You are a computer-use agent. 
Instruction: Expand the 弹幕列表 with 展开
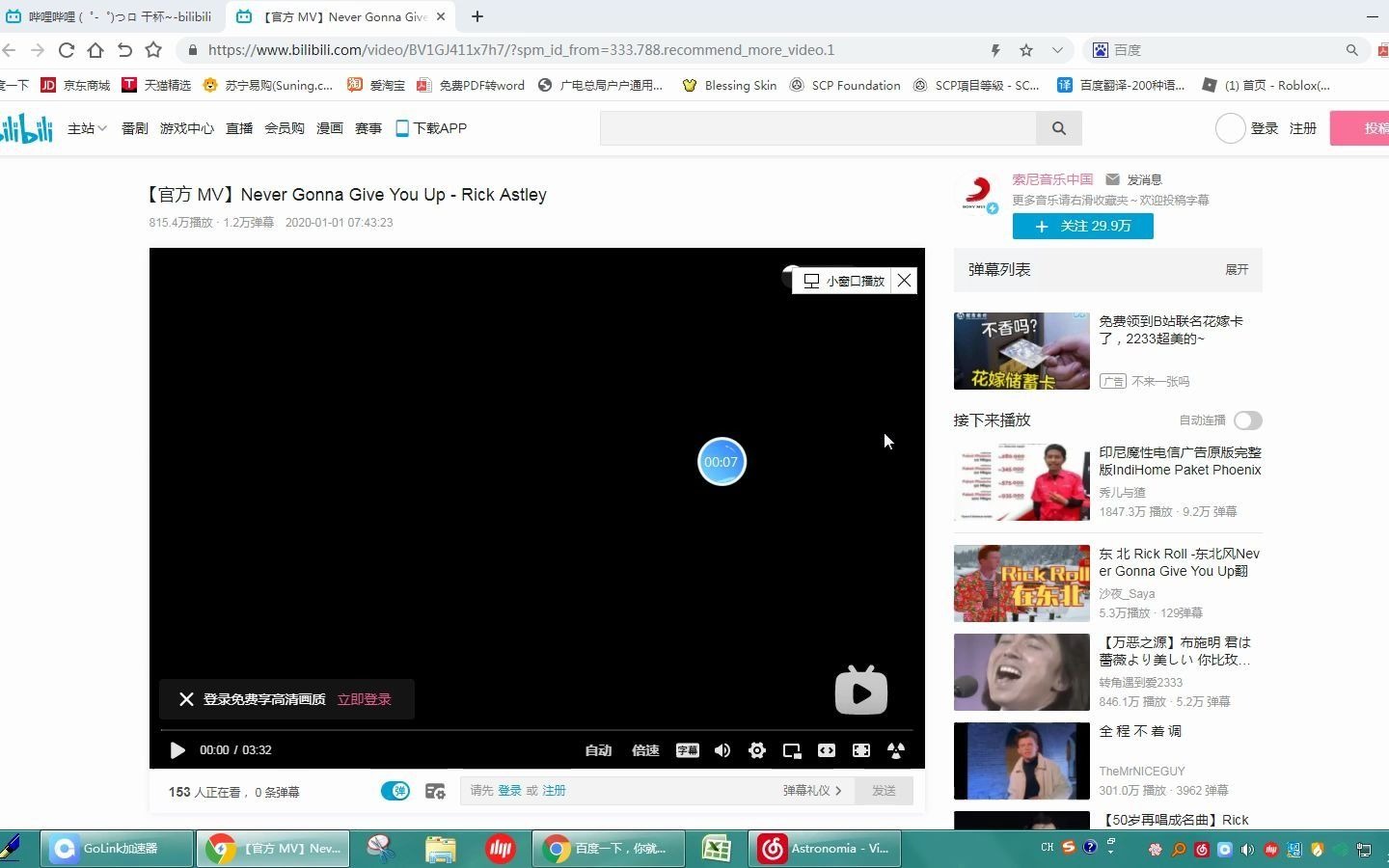coord(1237,270)
